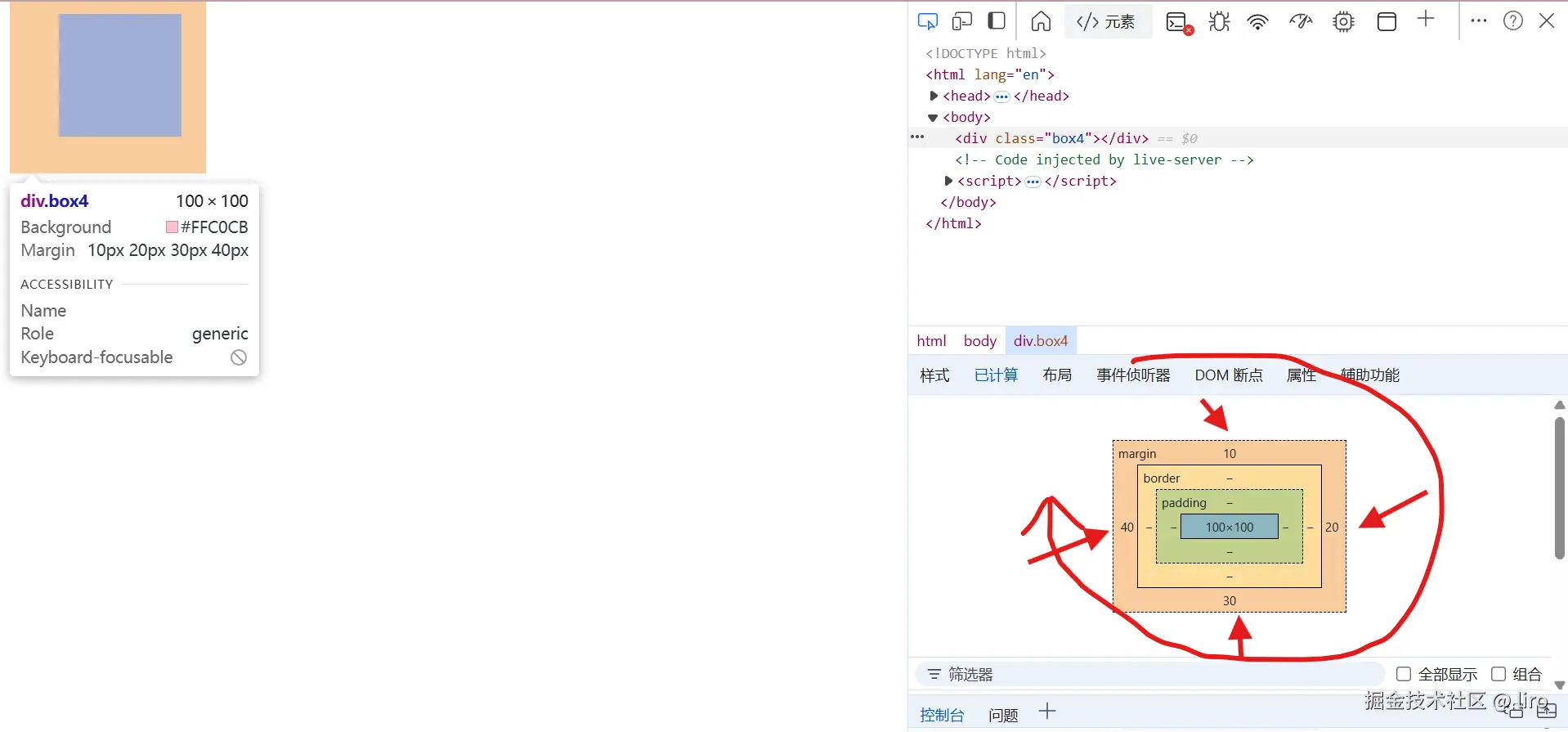This screenshot has height=732, width=1568.
Task: Switch to the DOM 断点 tab
Action: (x=1229, y=375)
